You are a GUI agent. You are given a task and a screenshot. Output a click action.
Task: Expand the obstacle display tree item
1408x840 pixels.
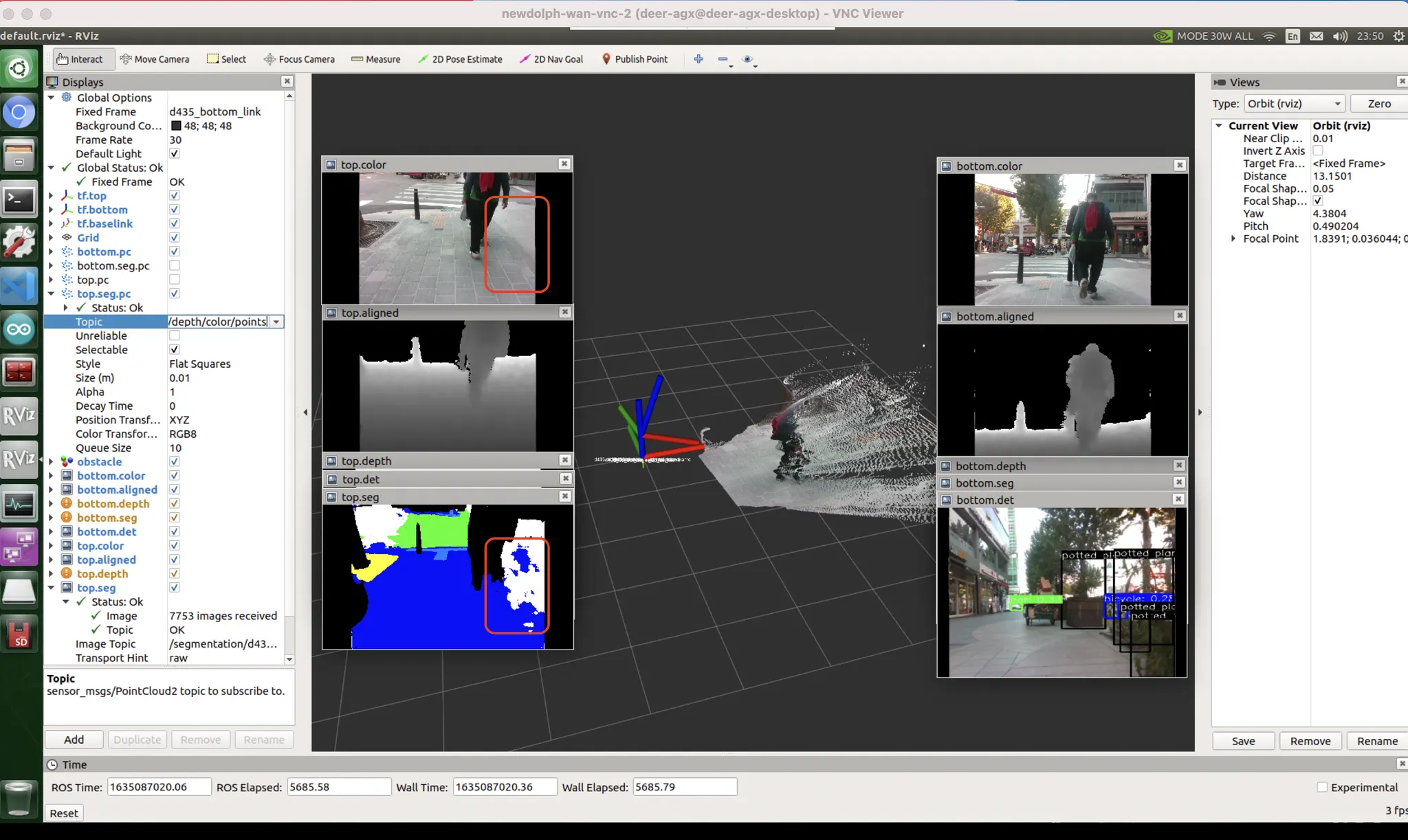pyautogui.click(x=51, y=462)
